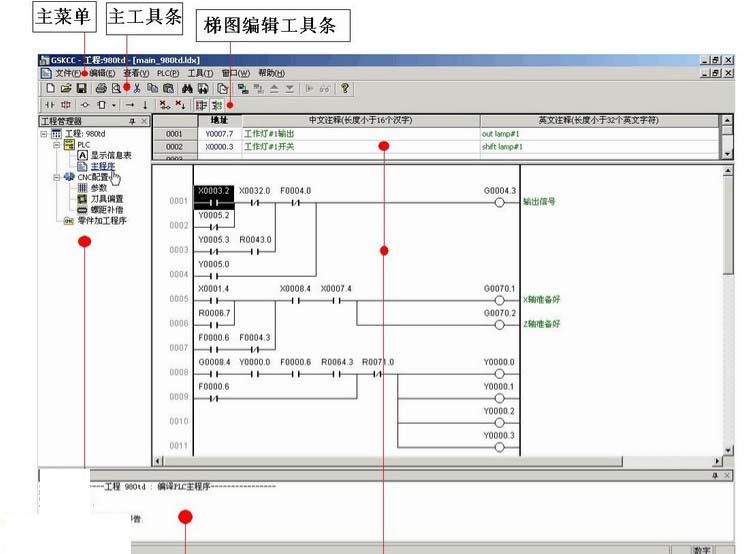This screenshot has width=748, height=554.
Task: Insert a horizontal line arrow
Action: click(130, 105)
